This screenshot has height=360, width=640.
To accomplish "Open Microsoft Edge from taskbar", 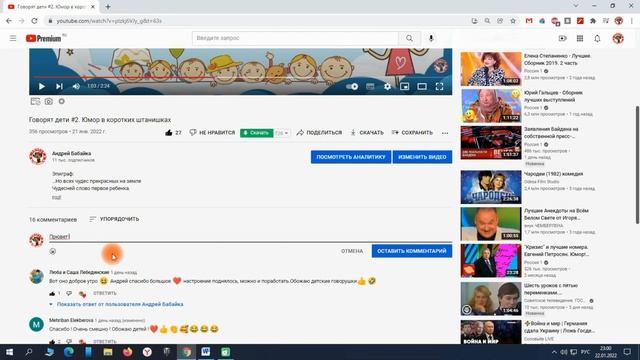I will (69, 352).
